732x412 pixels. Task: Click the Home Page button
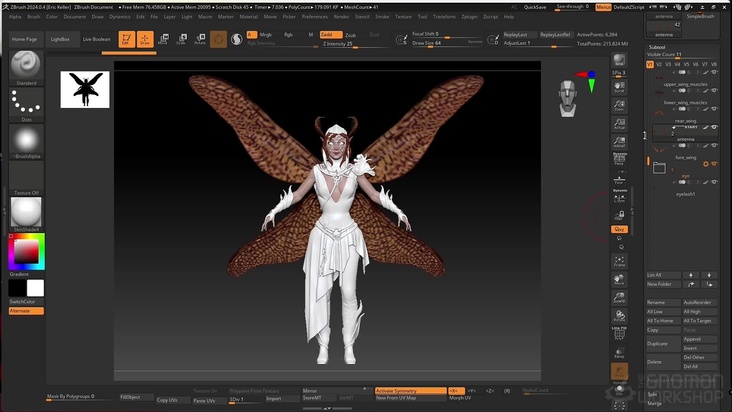point(25,39)
